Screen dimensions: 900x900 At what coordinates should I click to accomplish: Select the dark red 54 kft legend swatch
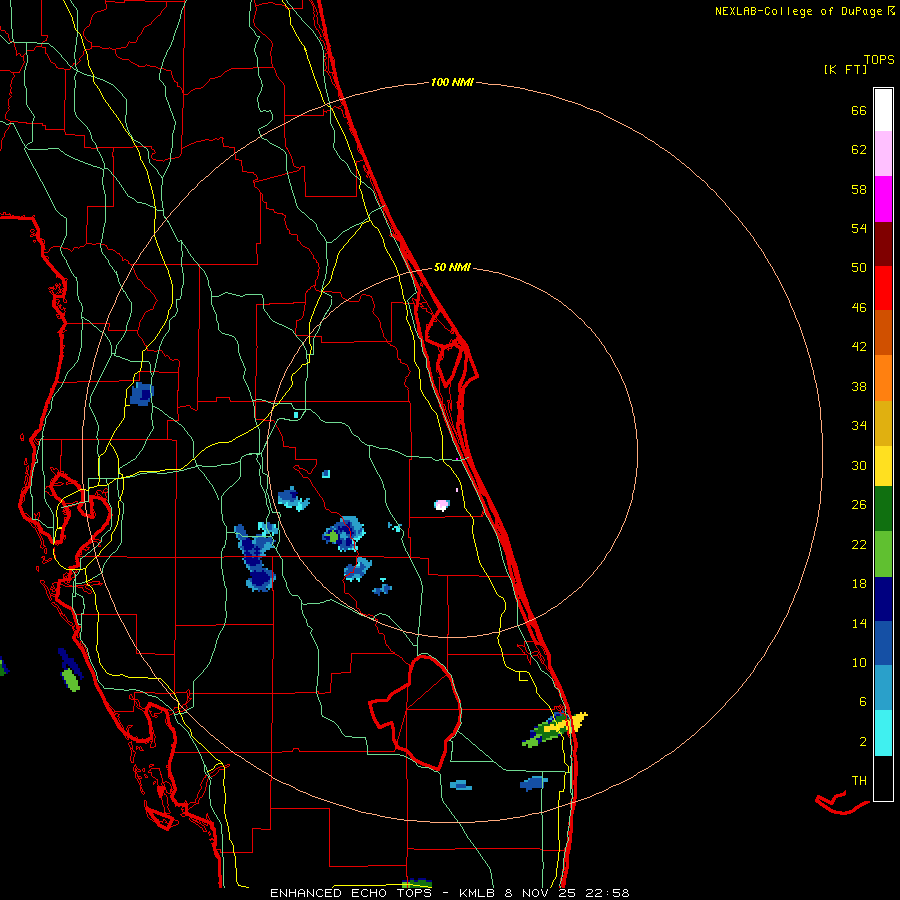(883, 244)
